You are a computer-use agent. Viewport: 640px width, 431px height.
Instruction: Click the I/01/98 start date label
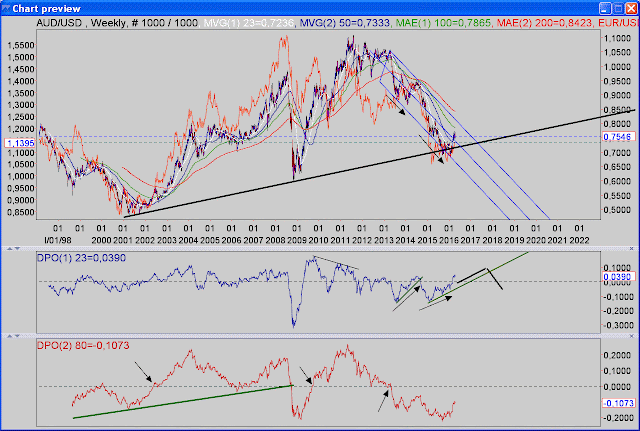click(58, 240)
